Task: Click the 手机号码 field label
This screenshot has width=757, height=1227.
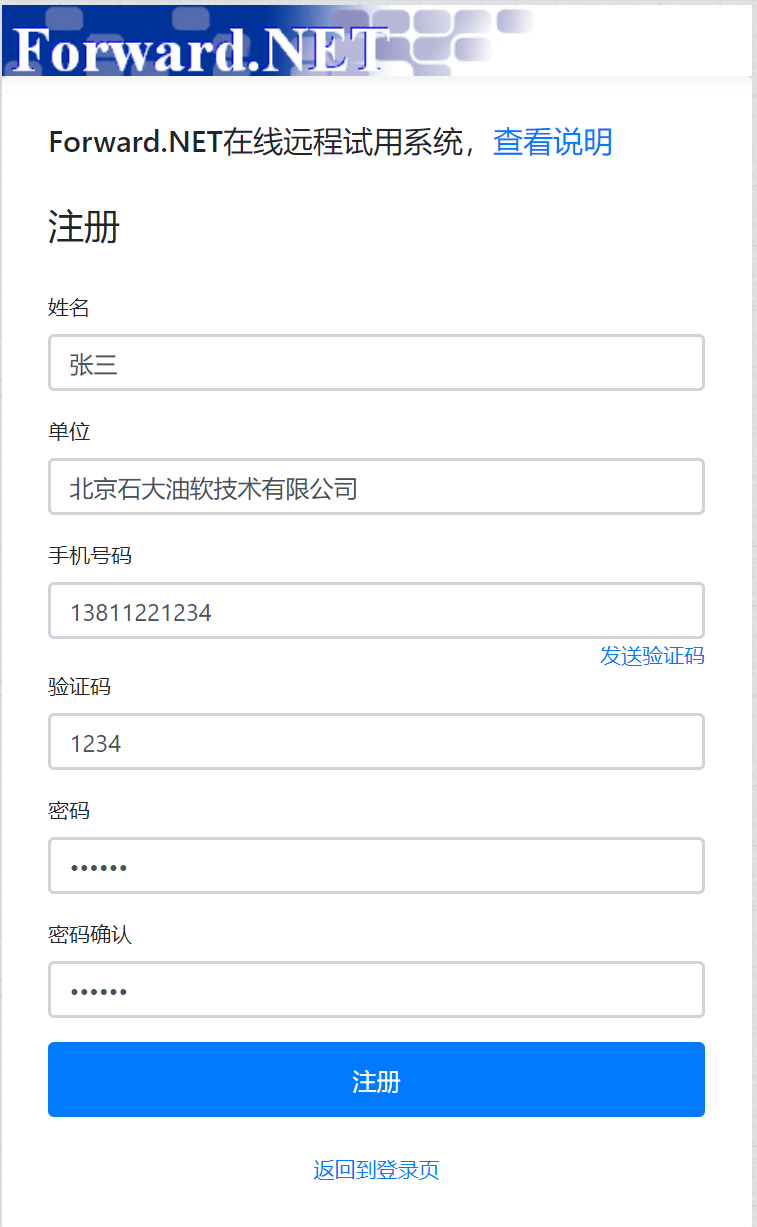Action: [x=90, y=556]
